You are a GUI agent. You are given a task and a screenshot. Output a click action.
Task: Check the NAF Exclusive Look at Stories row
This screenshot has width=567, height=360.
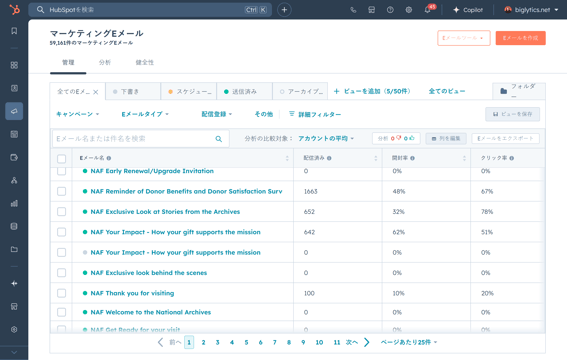pyautogui.click(x=61, y=211)
